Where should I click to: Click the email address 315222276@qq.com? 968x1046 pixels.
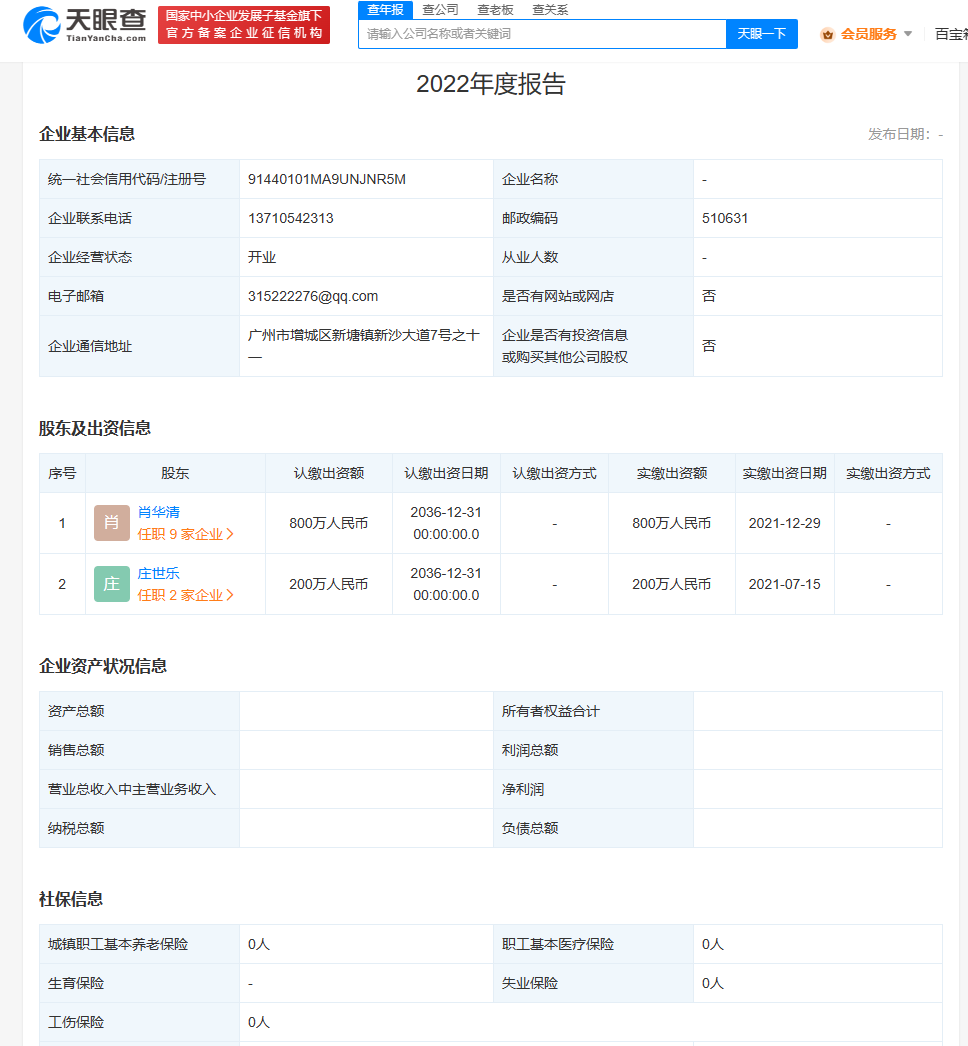coord(313,296)
